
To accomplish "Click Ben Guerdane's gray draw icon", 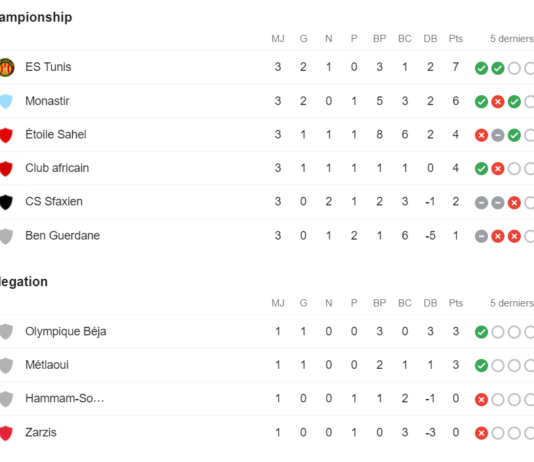I will (x=481, y=236).
